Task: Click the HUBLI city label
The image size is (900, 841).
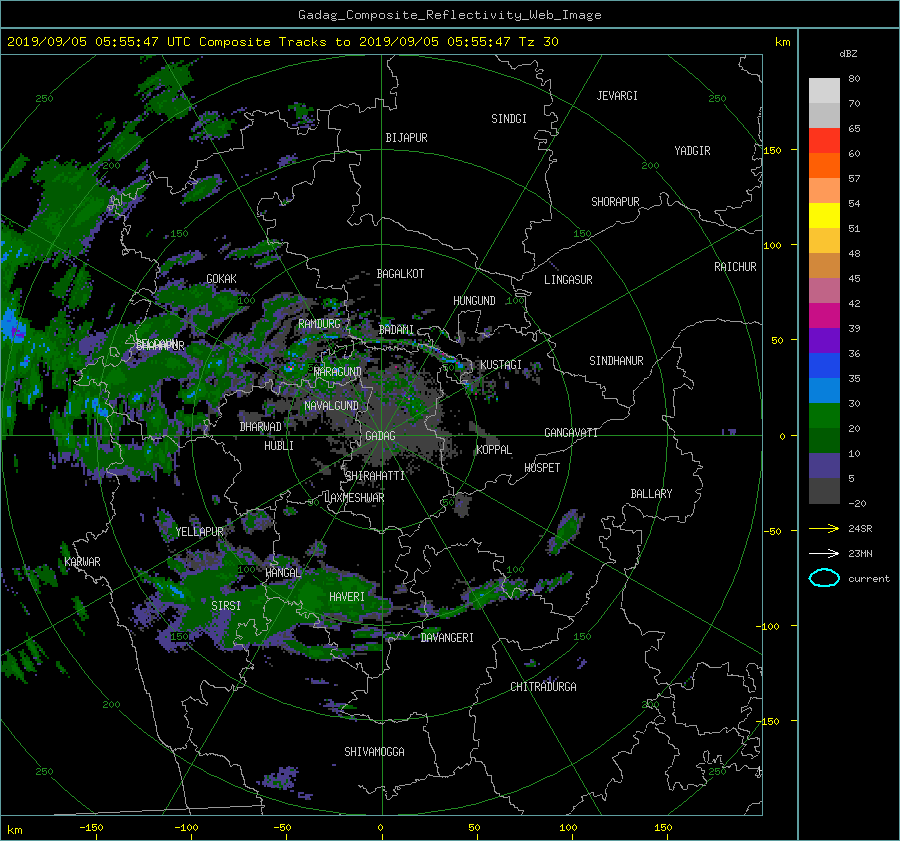Action: pos(279,446)
